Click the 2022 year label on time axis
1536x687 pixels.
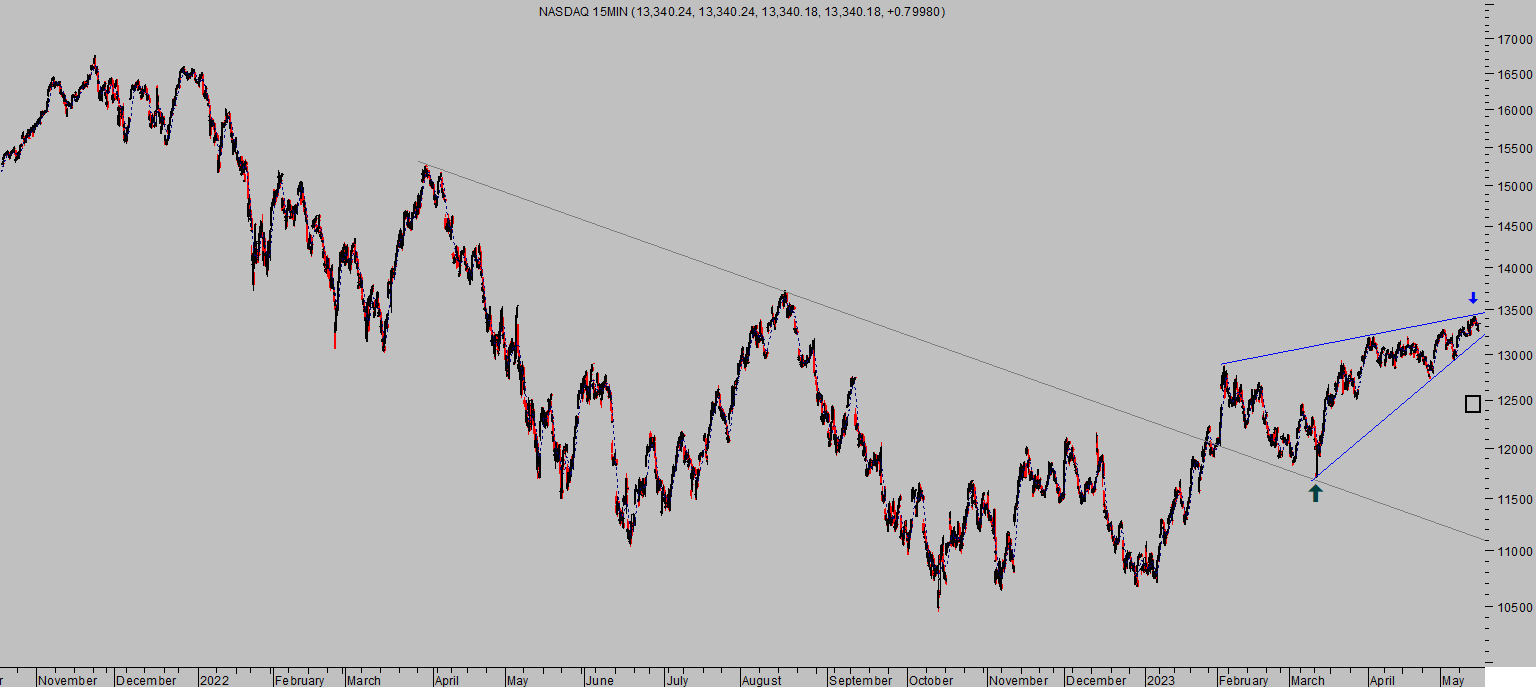click(x=214, y=680)
